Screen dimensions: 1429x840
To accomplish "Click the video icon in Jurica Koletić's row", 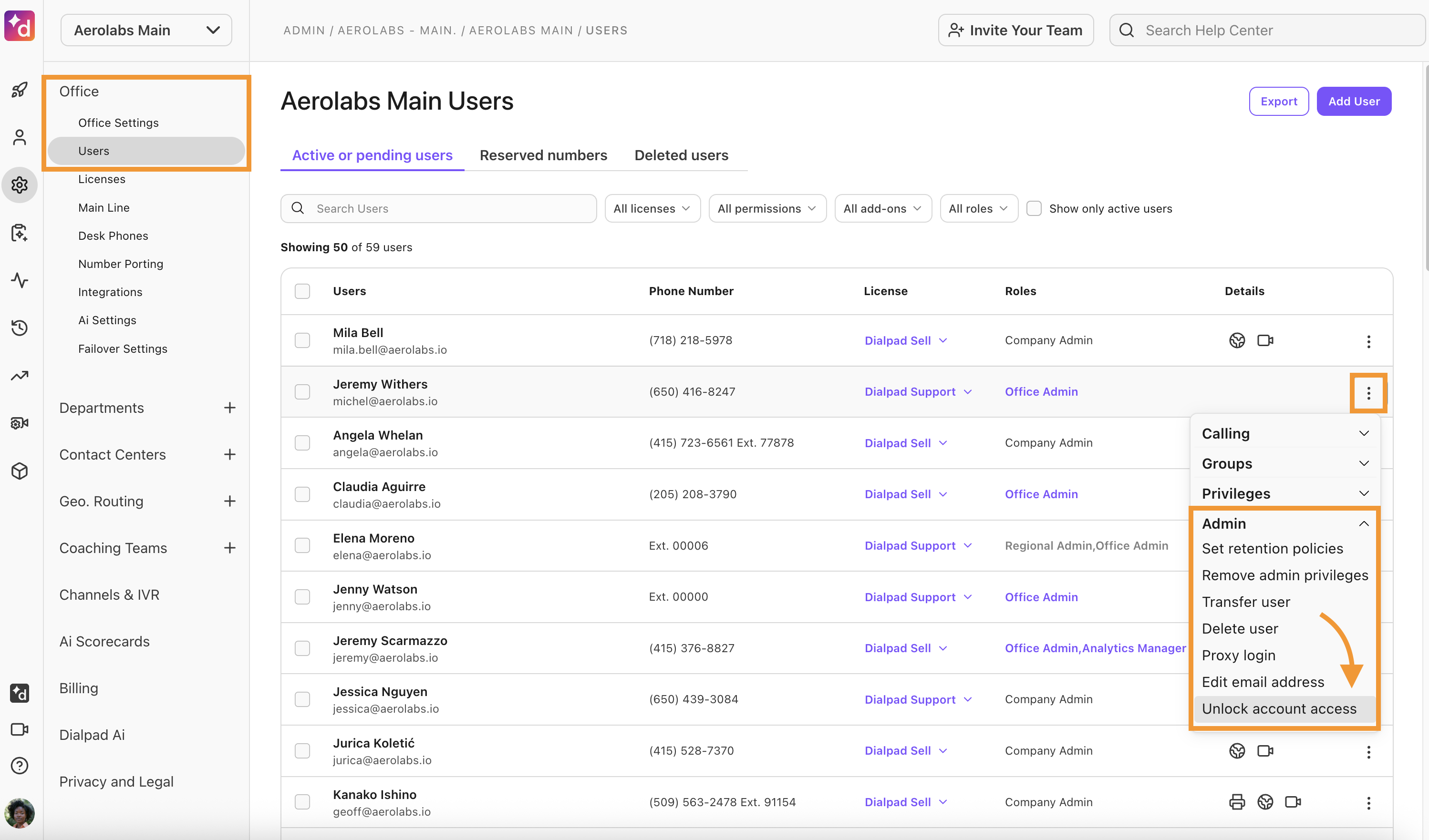I will (x=1265, y=750).
